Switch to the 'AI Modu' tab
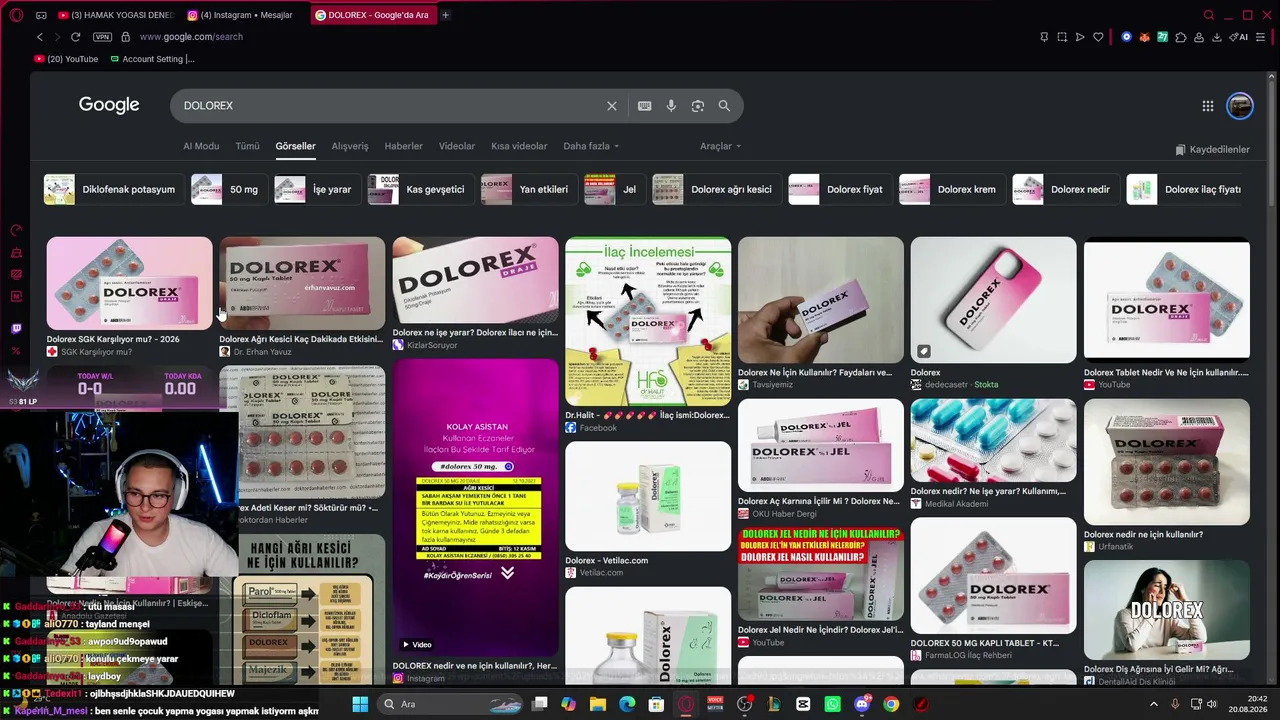 click(x=201, y=146)
